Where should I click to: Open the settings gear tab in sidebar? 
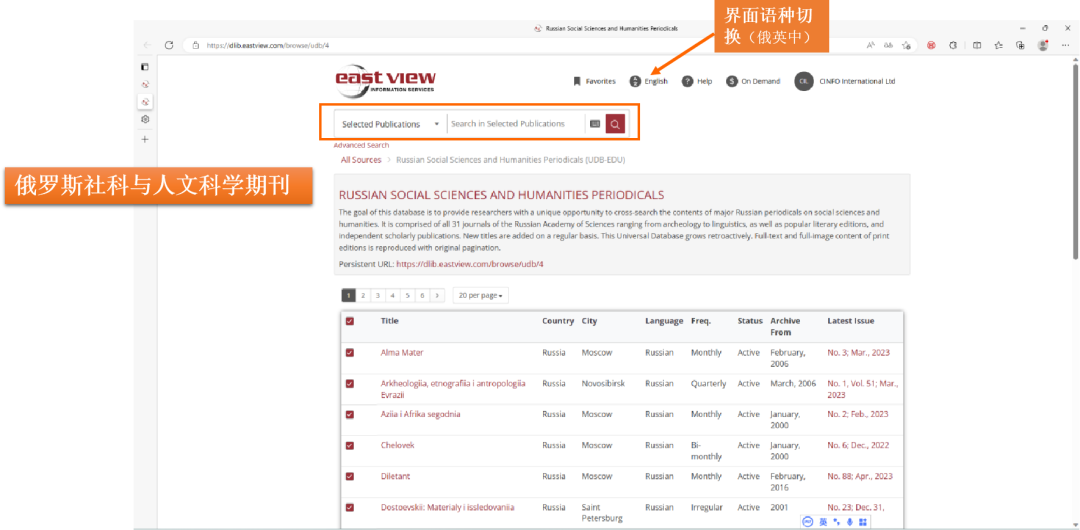point(145,119)
